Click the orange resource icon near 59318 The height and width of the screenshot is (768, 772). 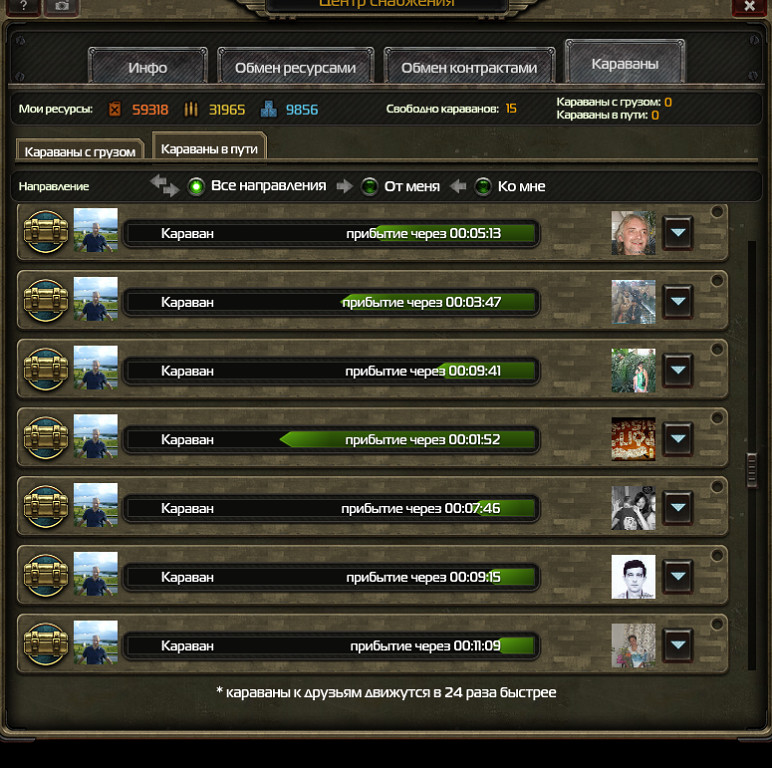[x=115, y=109]
